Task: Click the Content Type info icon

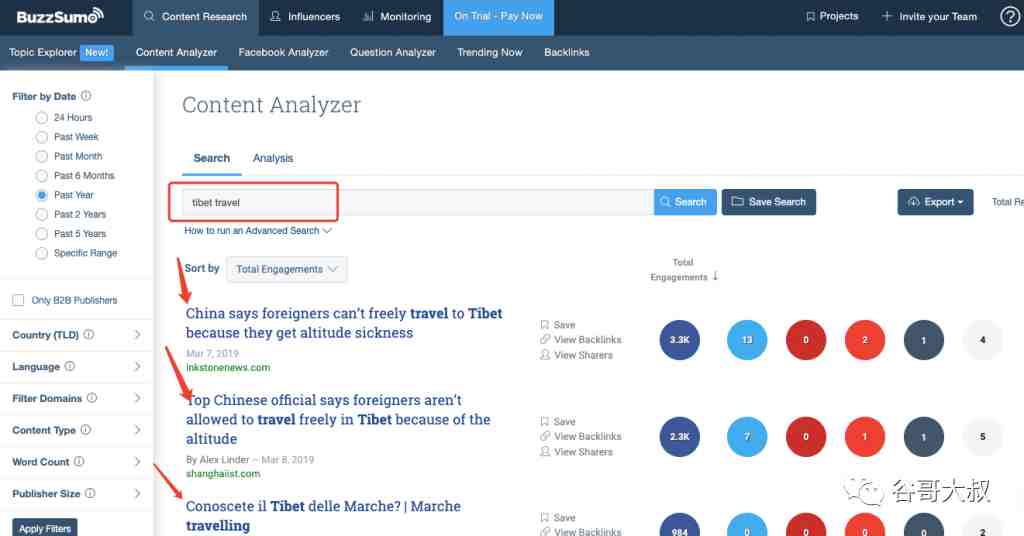Action: (86, 430)
